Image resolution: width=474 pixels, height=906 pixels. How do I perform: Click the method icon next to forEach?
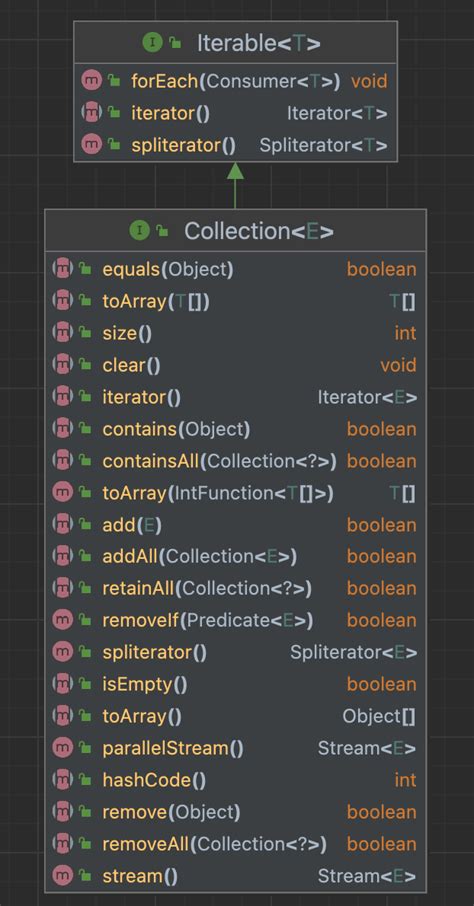click(x=92, y=81)
